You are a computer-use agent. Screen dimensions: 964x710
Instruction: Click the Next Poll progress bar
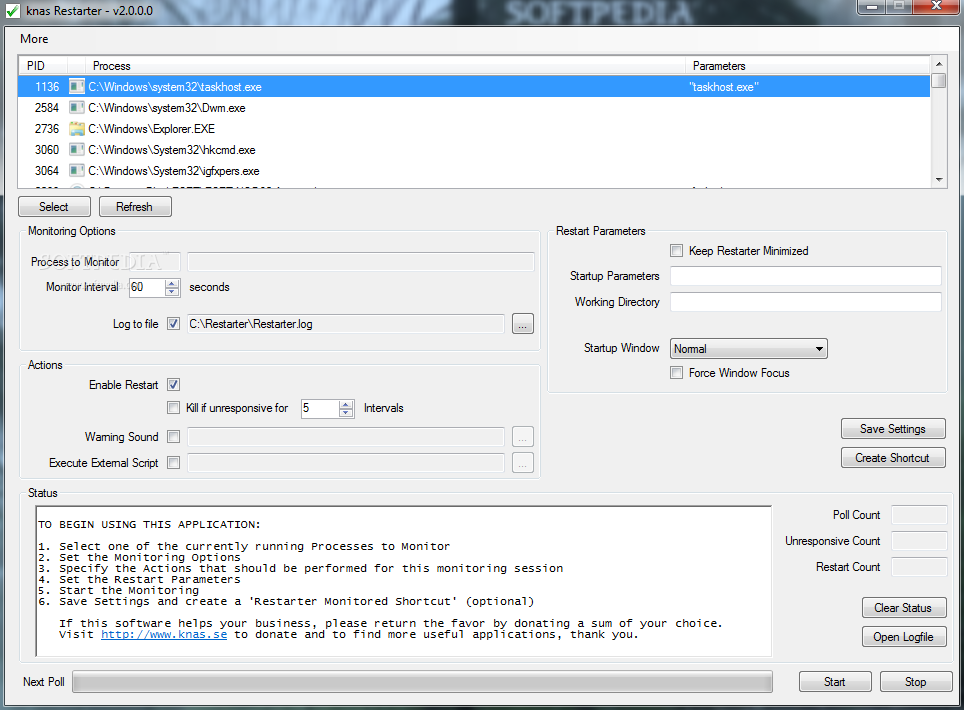422,681
